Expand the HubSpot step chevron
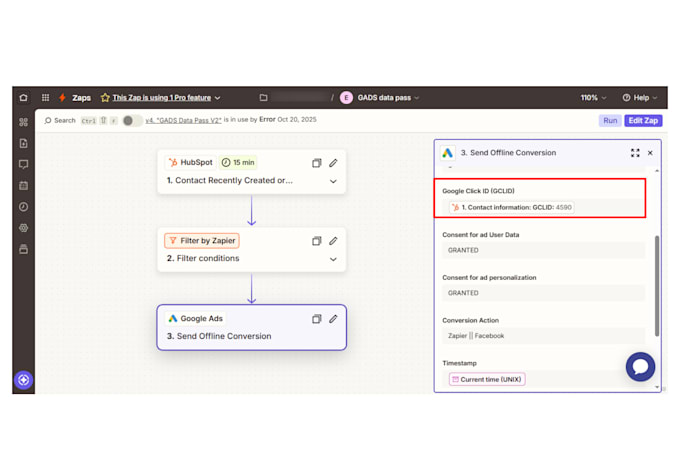Viewport: 680px width, 459px height. 333,181
